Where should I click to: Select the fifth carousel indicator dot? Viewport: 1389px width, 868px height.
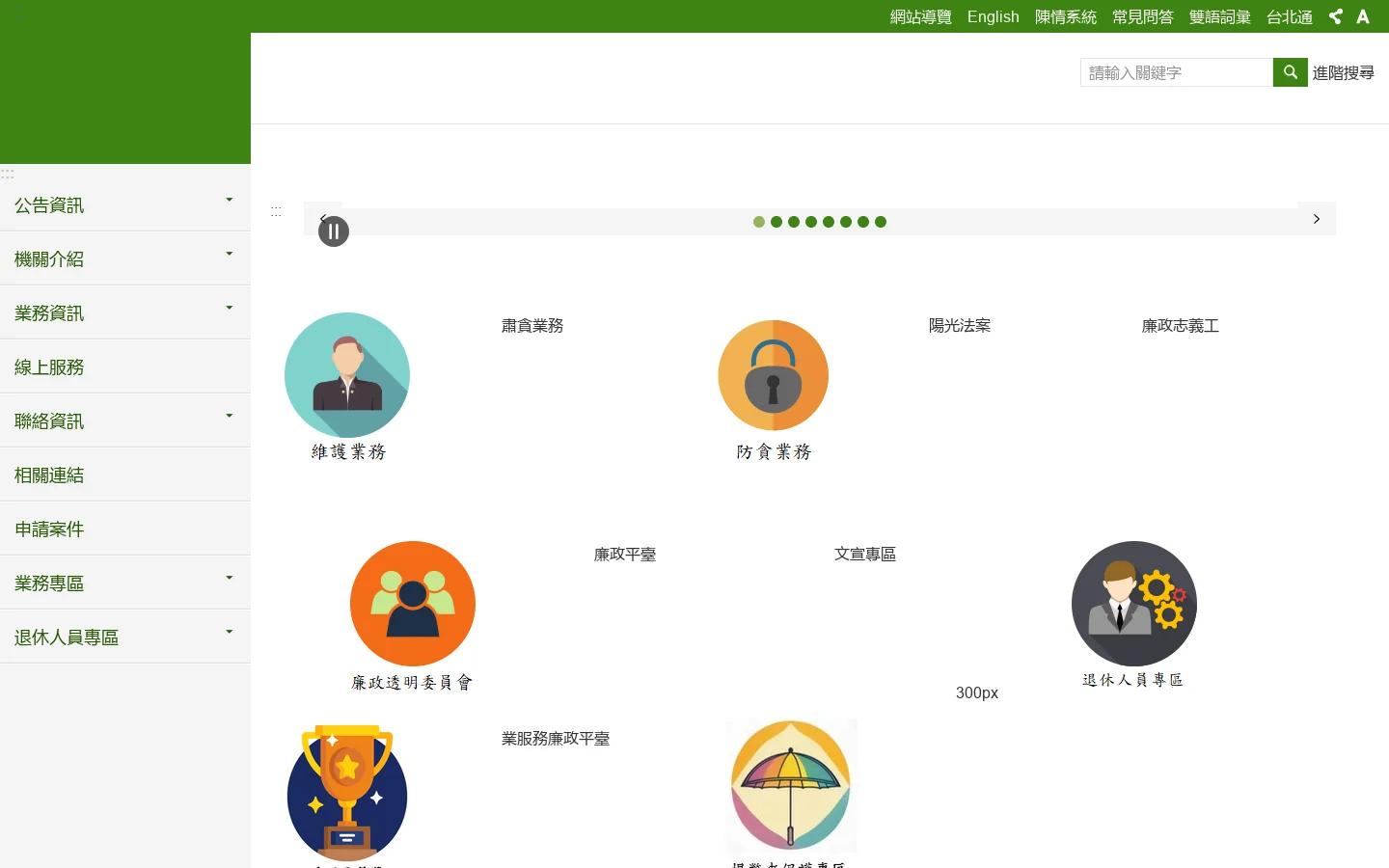pyautogui.click(x=829, y=222)
